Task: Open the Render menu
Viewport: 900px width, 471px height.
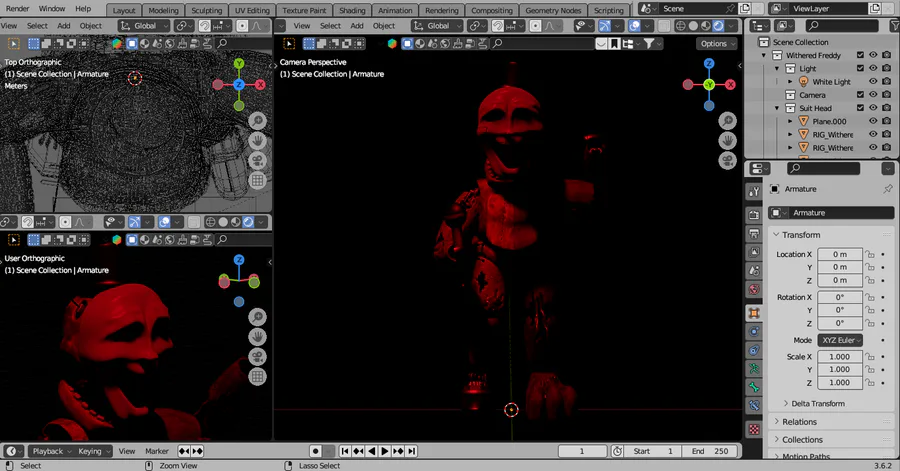Action: [x=18, y=9]
